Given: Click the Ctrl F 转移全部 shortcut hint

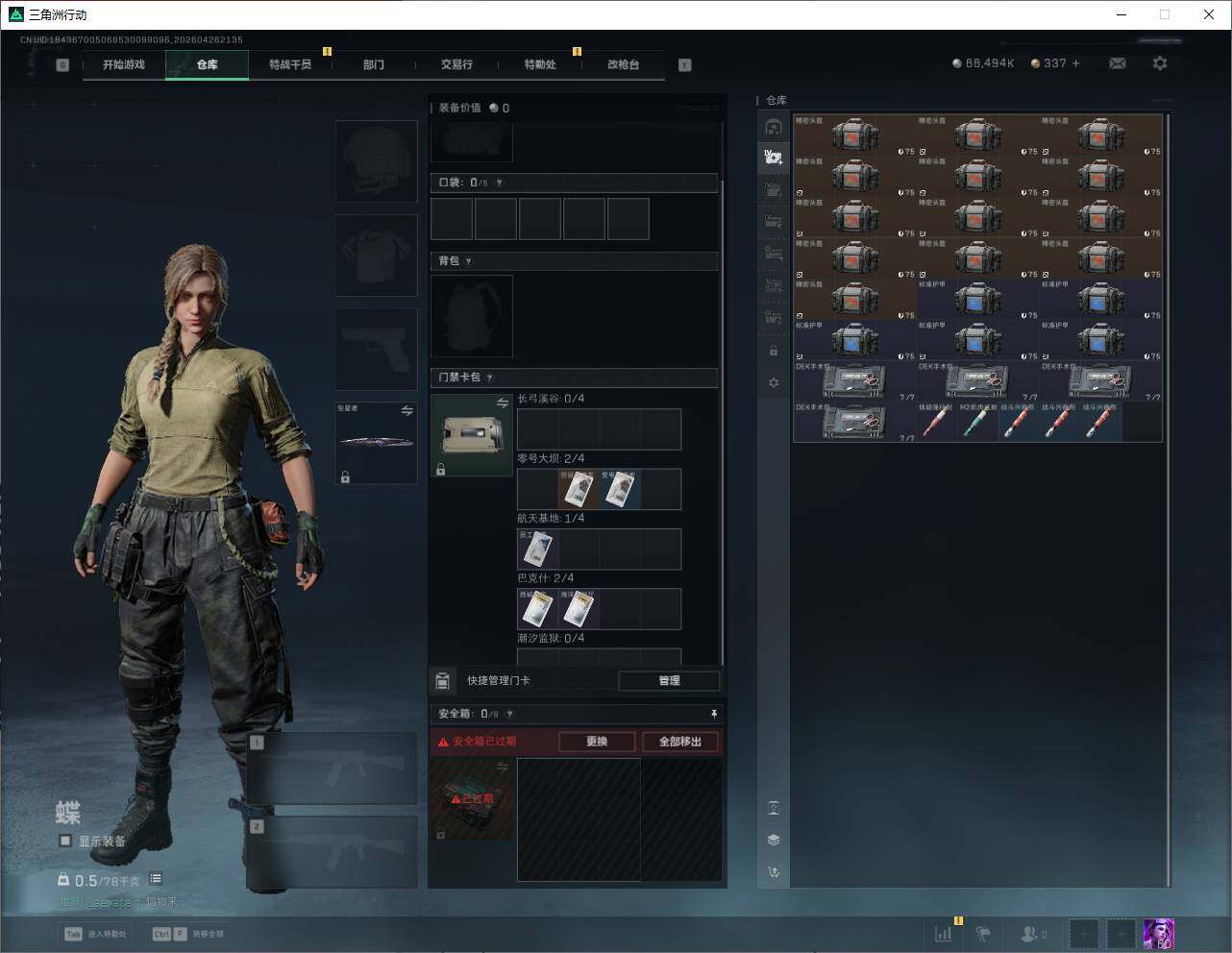Looking at the screenshot, I should 188,934.
